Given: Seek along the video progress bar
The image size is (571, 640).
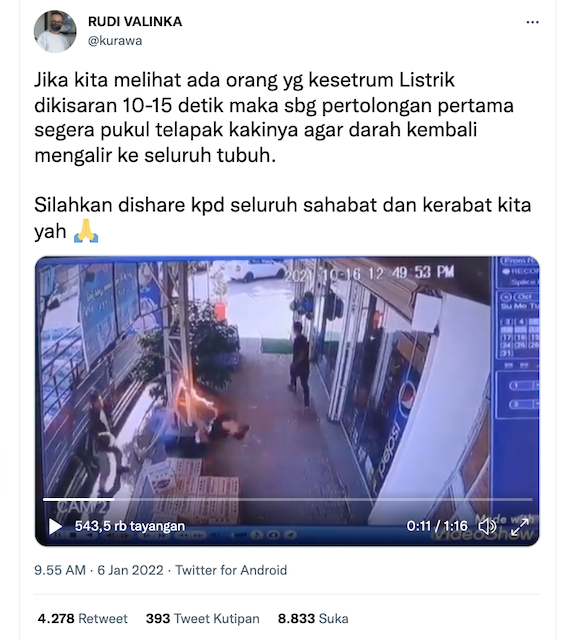Looking at the screenshot, I should [x=288, y=499].
